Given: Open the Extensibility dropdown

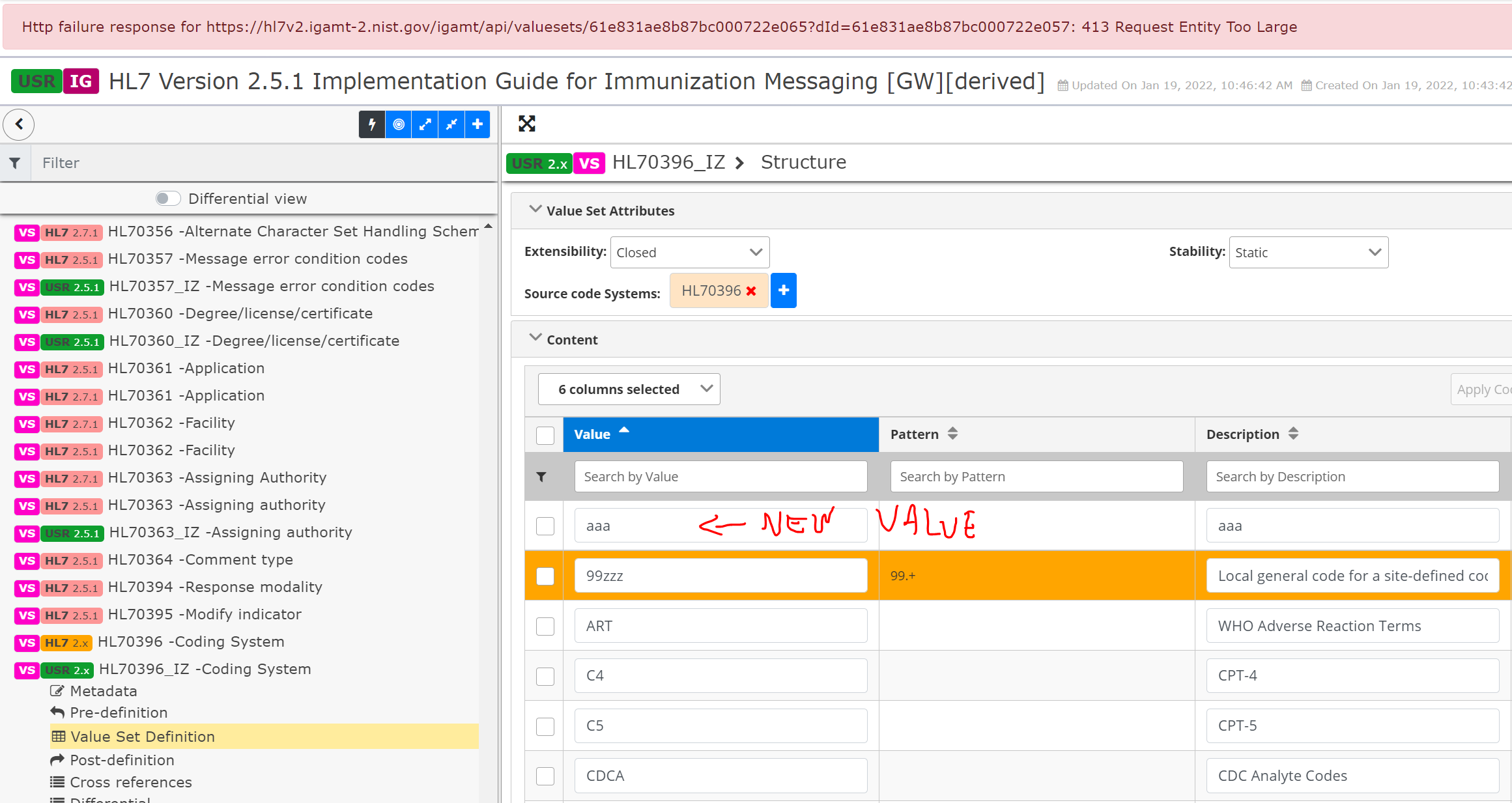Looking at the screenshot, I should click(689, 253).
